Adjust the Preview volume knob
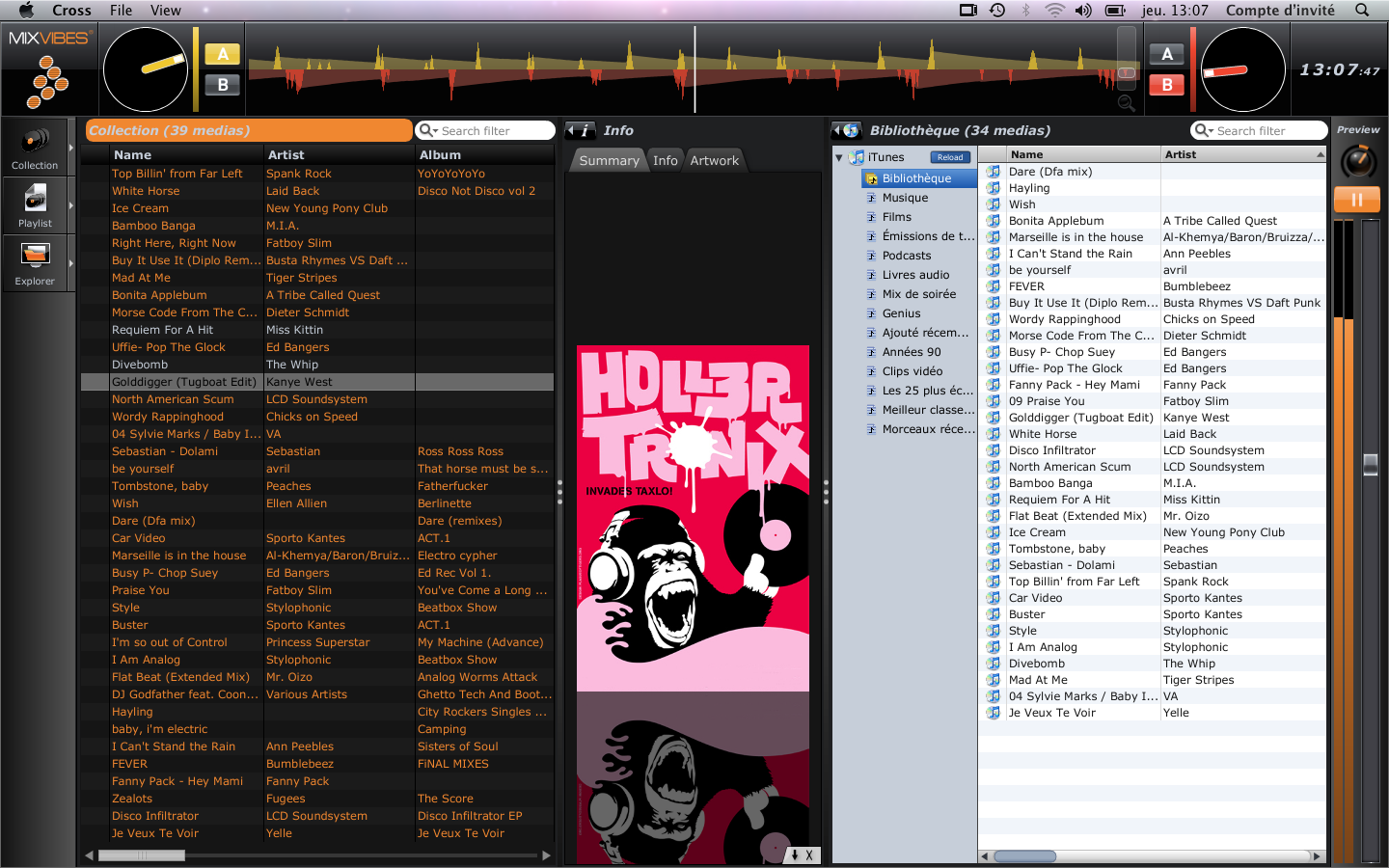 point(1358,161)
